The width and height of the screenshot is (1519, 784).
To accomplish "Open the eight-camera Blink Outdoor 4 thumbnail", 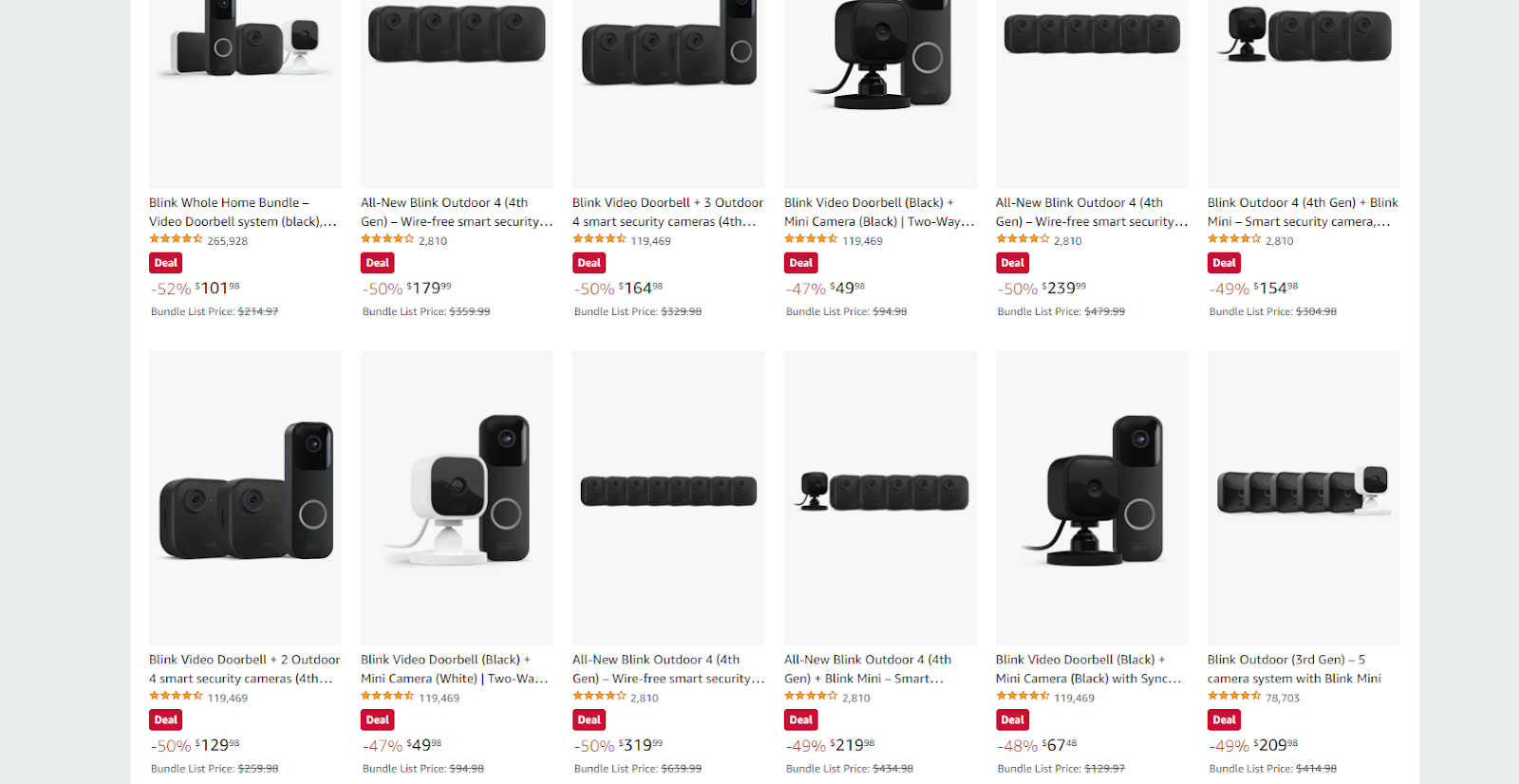I will tap(668, 497).
